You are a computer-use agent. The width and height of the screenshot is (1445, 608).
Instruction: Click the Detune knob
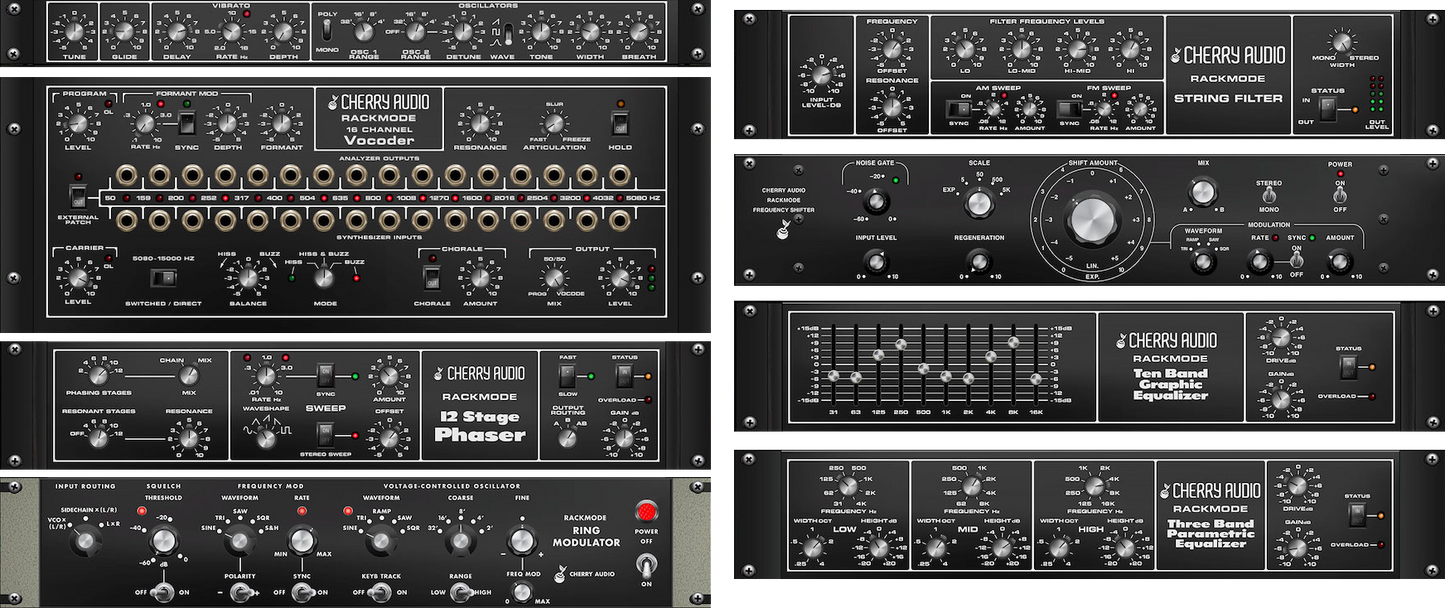click(462, 30)
